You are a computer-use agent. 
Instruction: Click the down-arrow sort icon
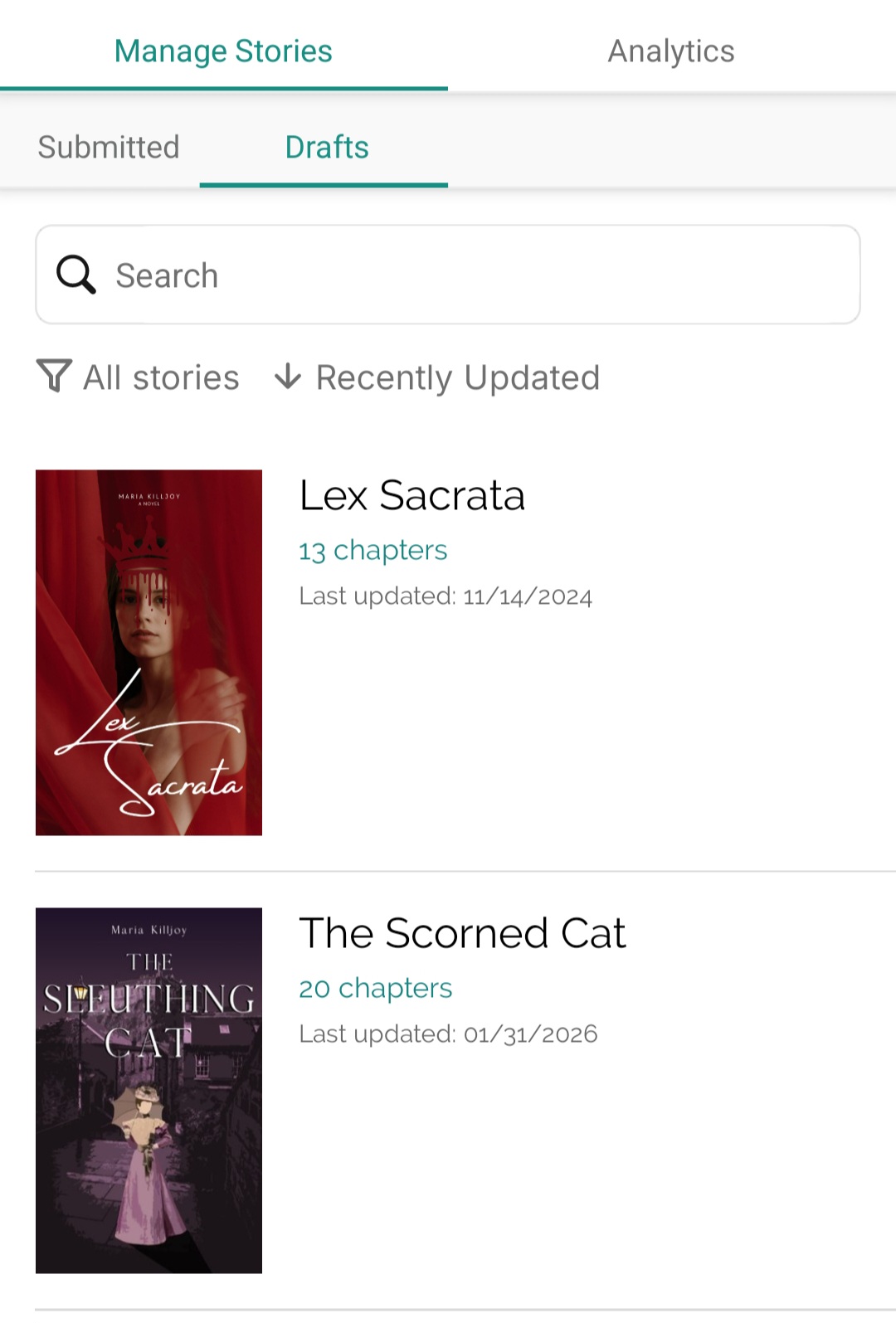coord(288,377)
